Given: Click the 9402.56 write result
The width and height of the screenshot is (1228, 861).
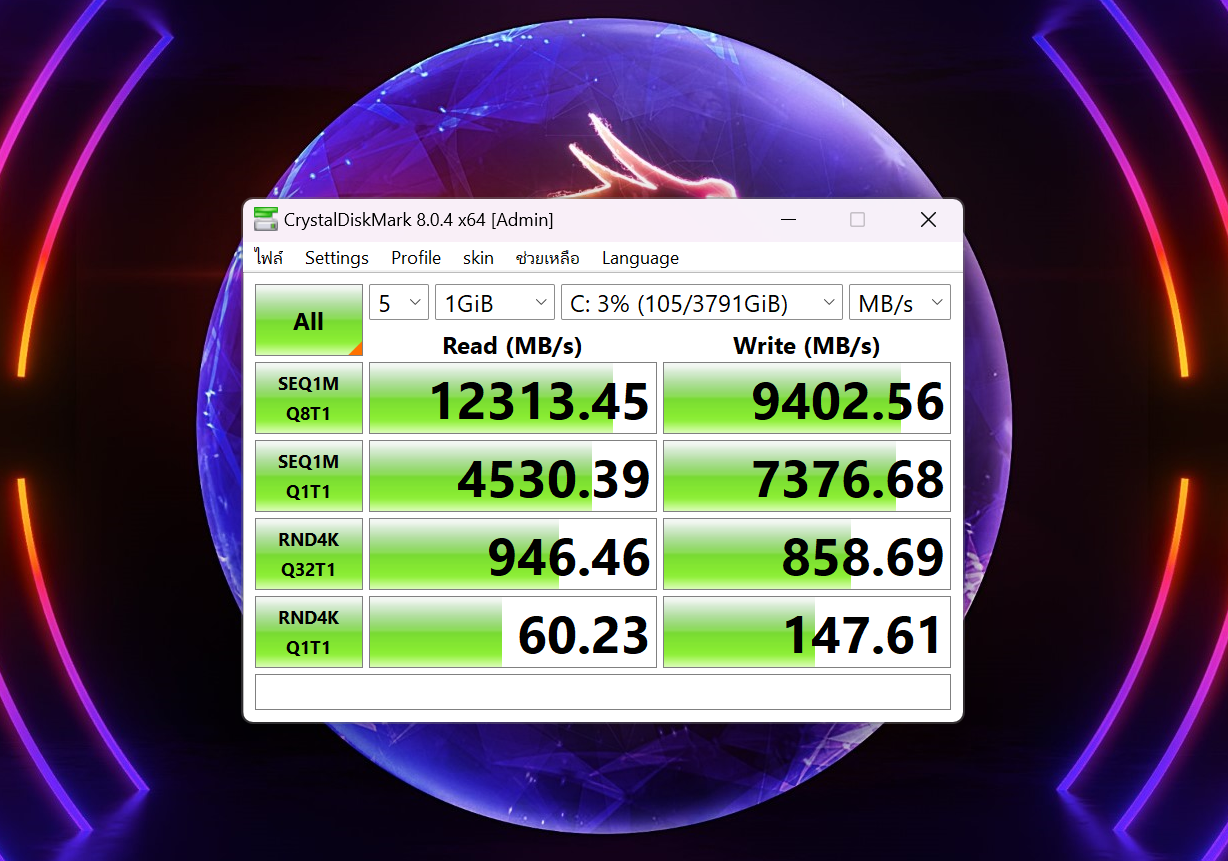Looking at the screenshot, I should (807, 398).
